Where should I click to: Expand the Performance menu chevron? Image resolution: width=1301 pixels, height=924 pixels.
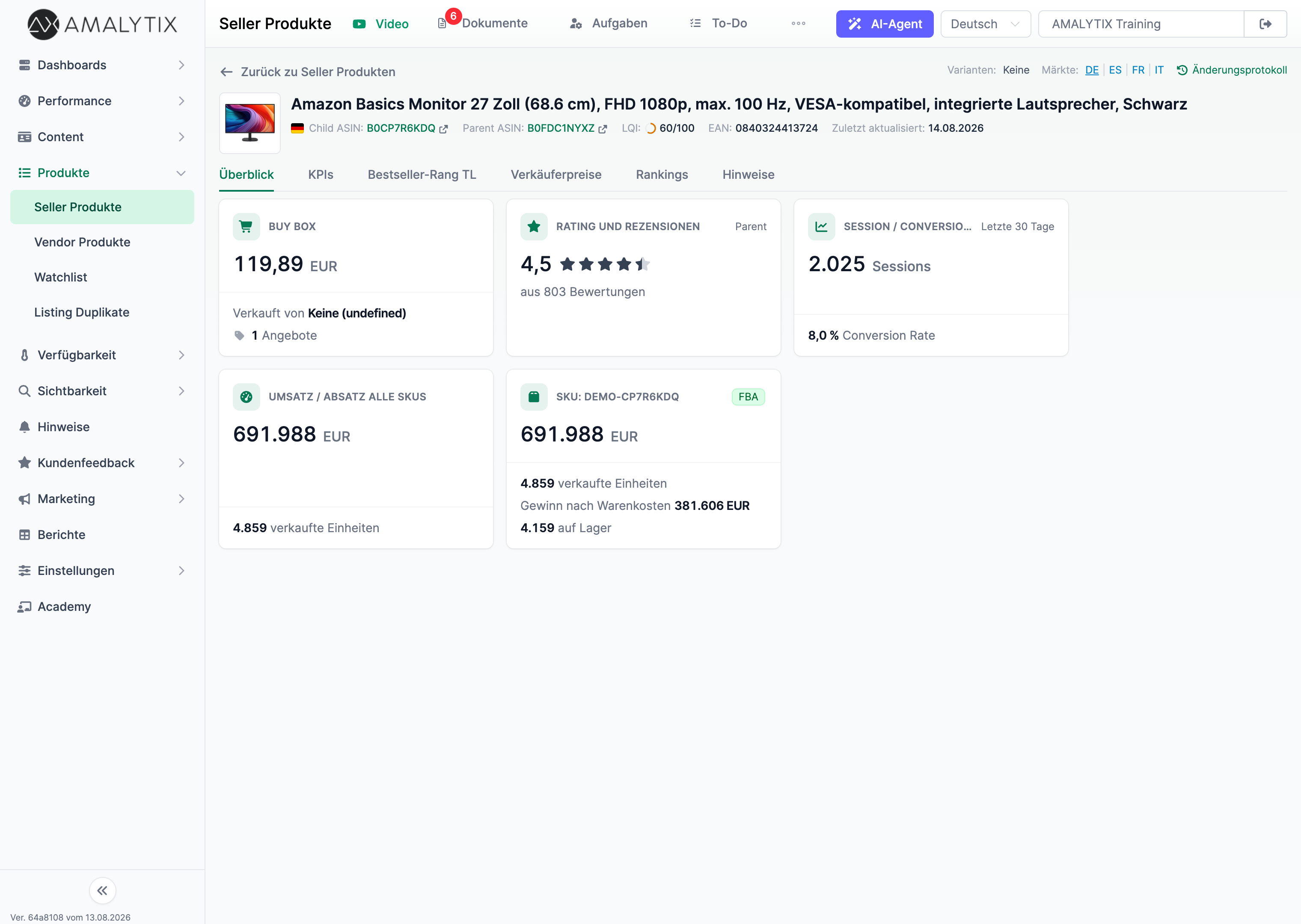[181, 101]
